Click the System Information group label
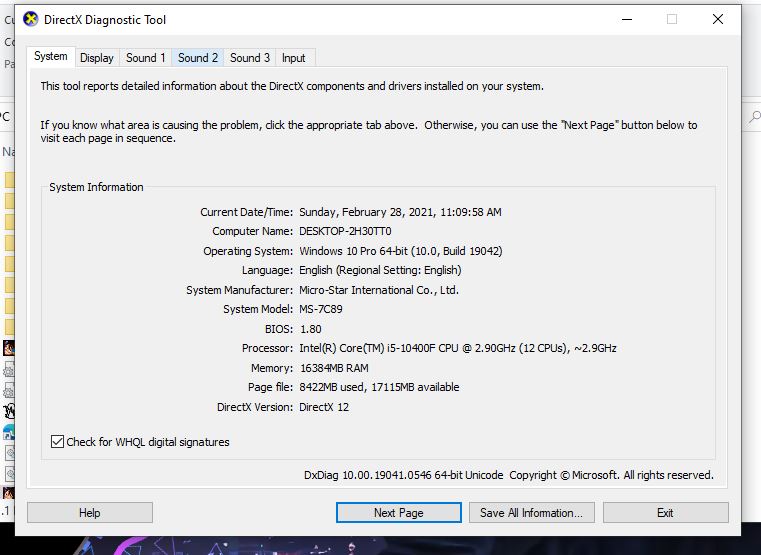Screen dimensions: 761x555 pos(96,187)
